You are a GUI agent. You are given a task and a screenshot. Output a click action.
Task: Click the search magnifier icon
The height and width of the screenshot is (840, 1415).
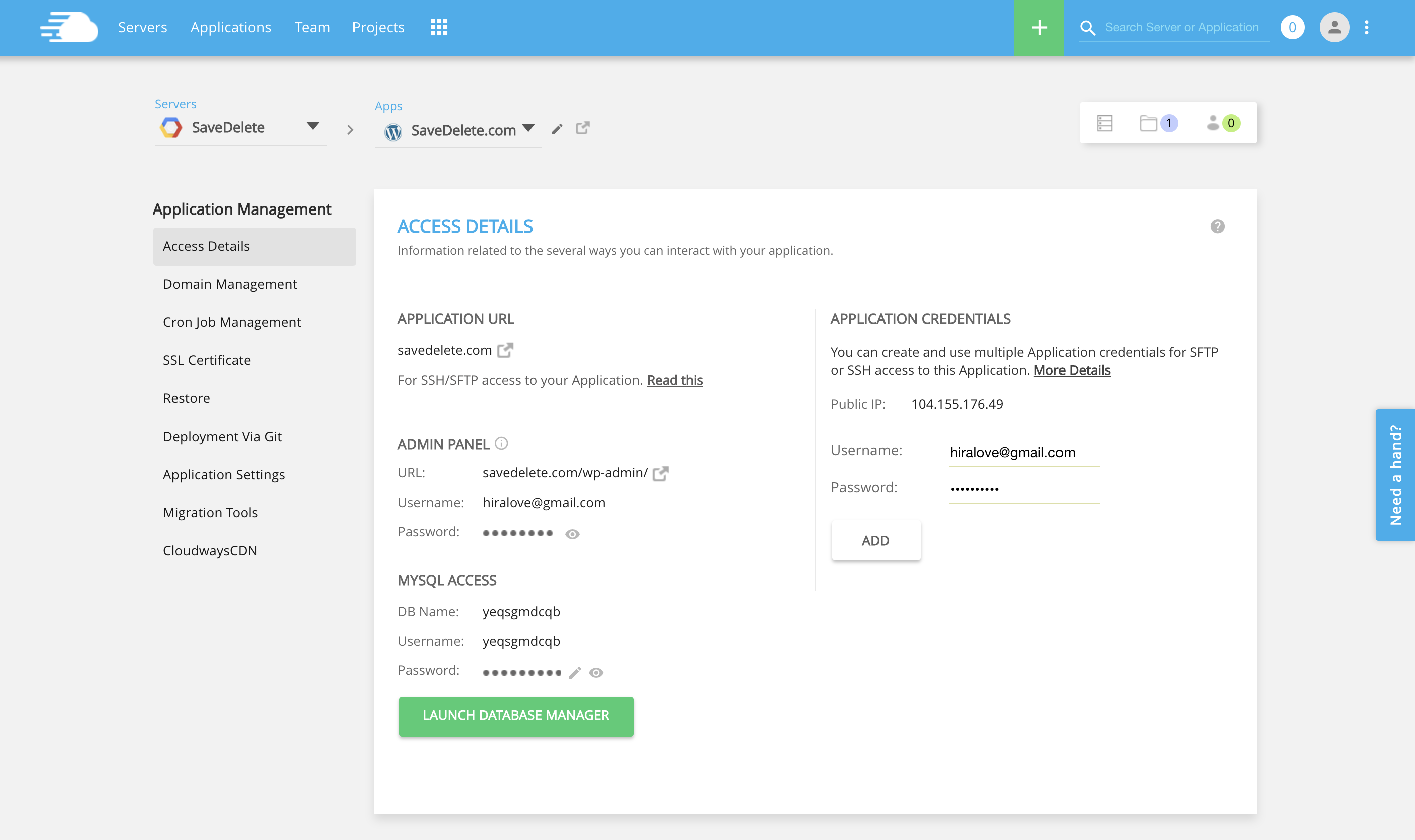click(1087, 27)
